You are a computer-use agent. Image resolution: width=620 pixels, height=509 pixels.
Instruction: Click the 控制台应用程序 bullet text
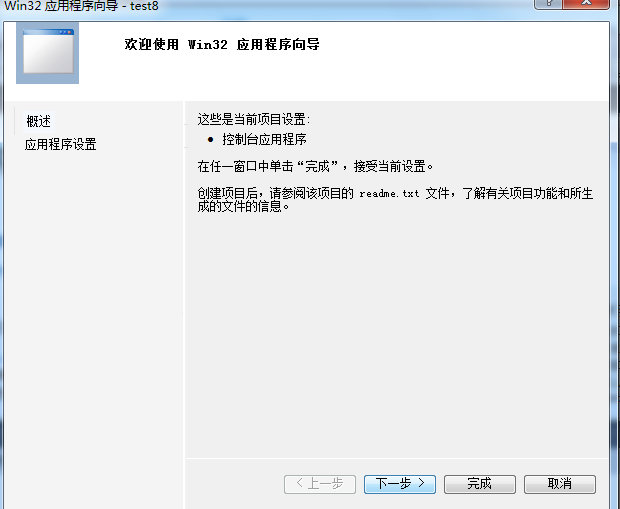point(264,139)
